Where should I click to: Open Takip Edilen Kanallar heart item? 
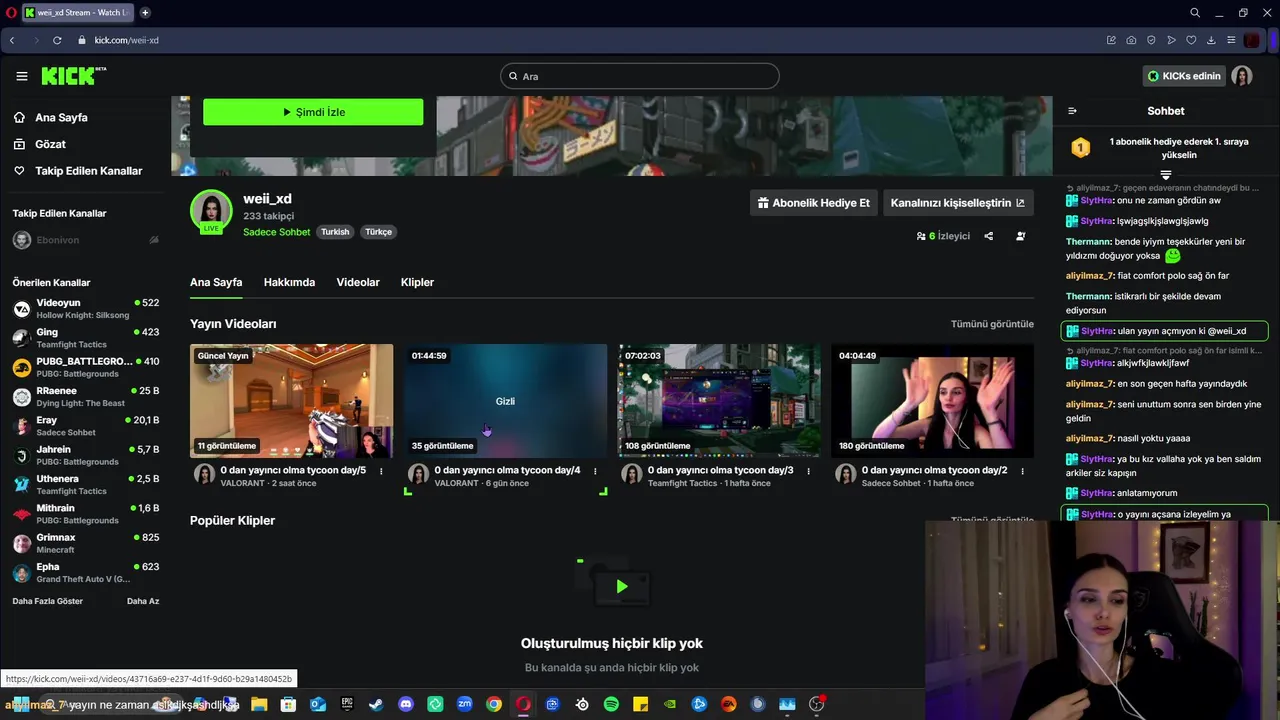pyautogui.click(x=78, y=171)
